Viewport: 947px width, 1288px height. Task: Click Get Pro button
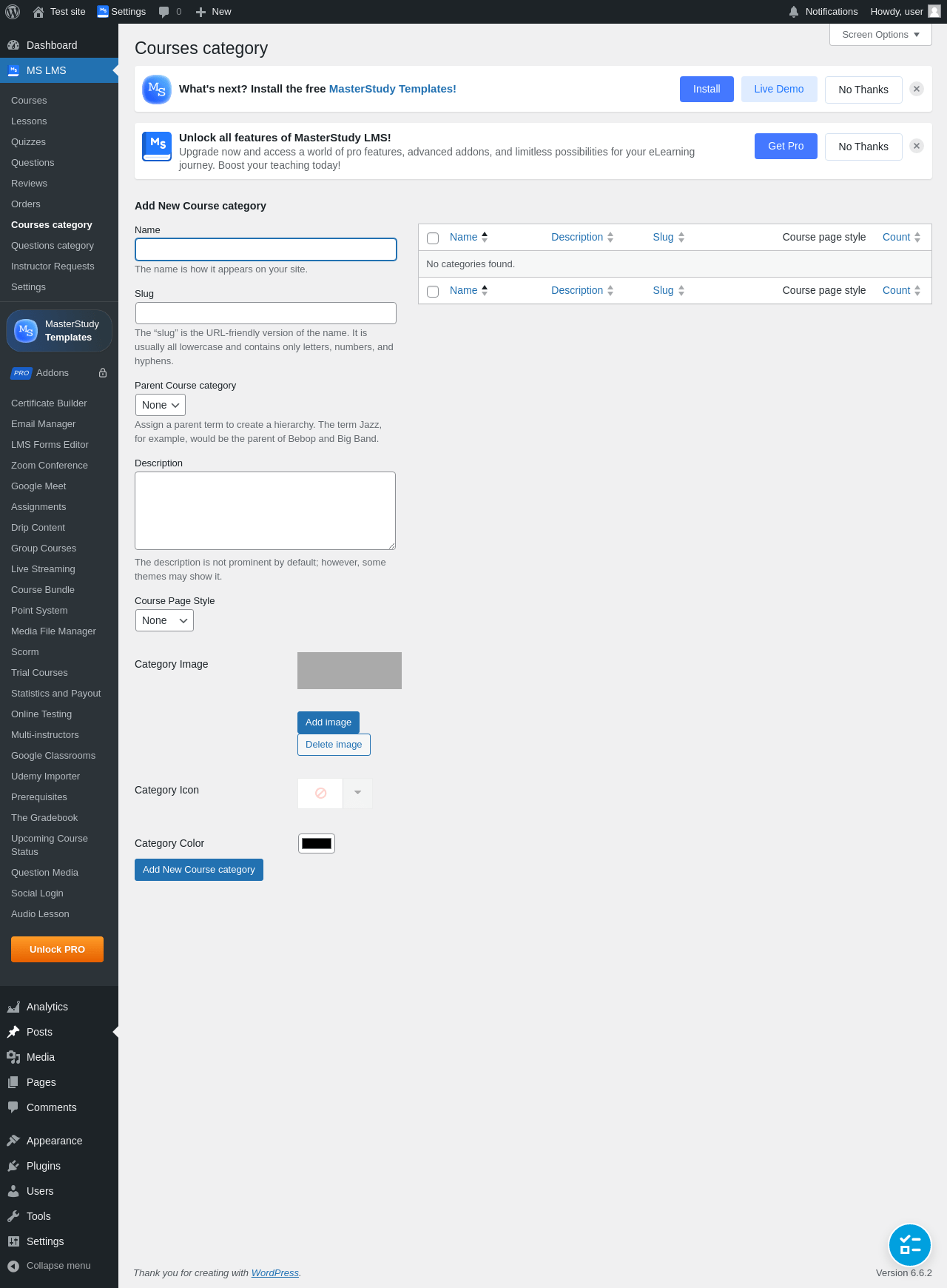tap(786, 146)
